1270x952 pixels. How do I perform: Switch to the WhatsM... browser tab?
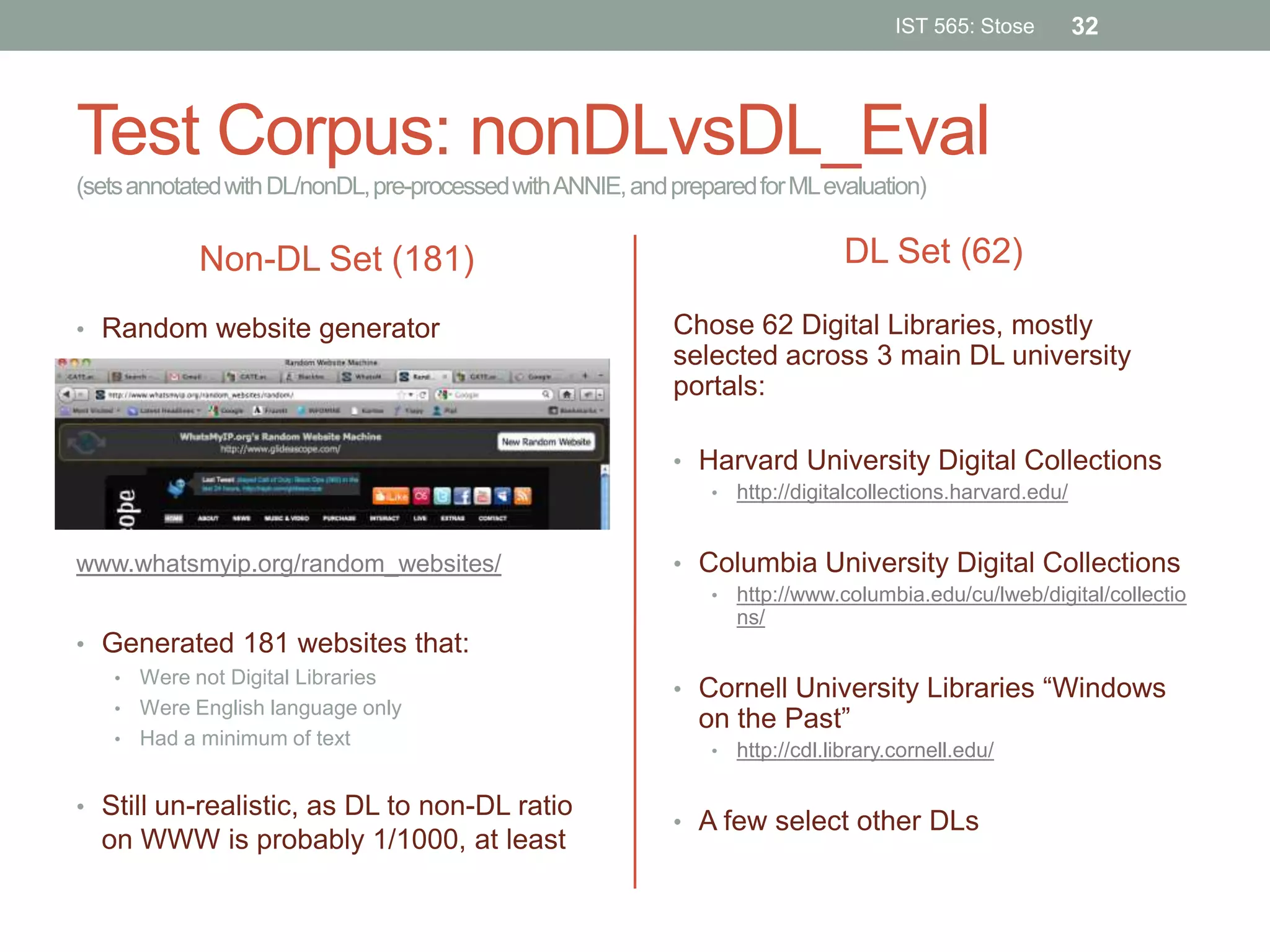coord(366,377)
